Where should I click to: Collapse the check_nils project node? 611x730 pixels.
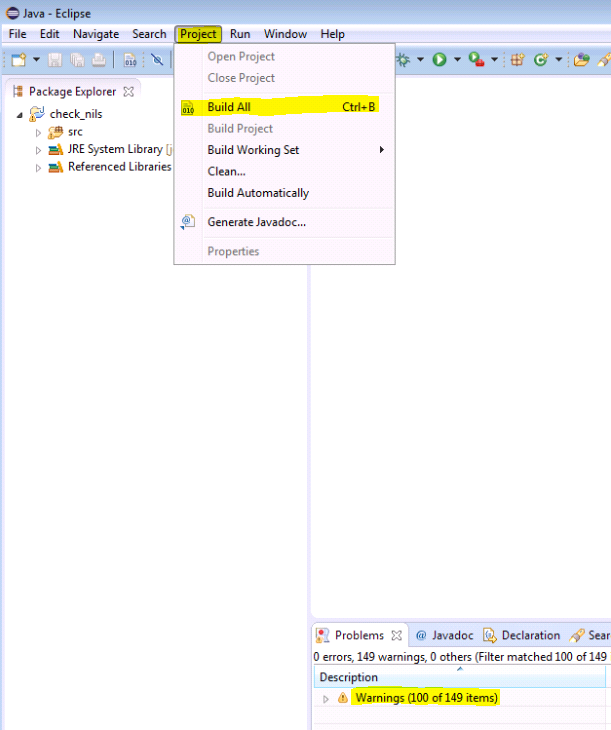pos(20,115)
